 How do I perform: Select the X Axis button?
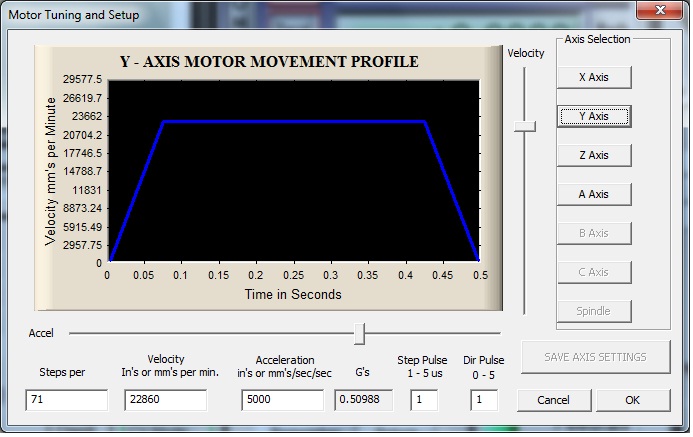[x=594, y=77]
